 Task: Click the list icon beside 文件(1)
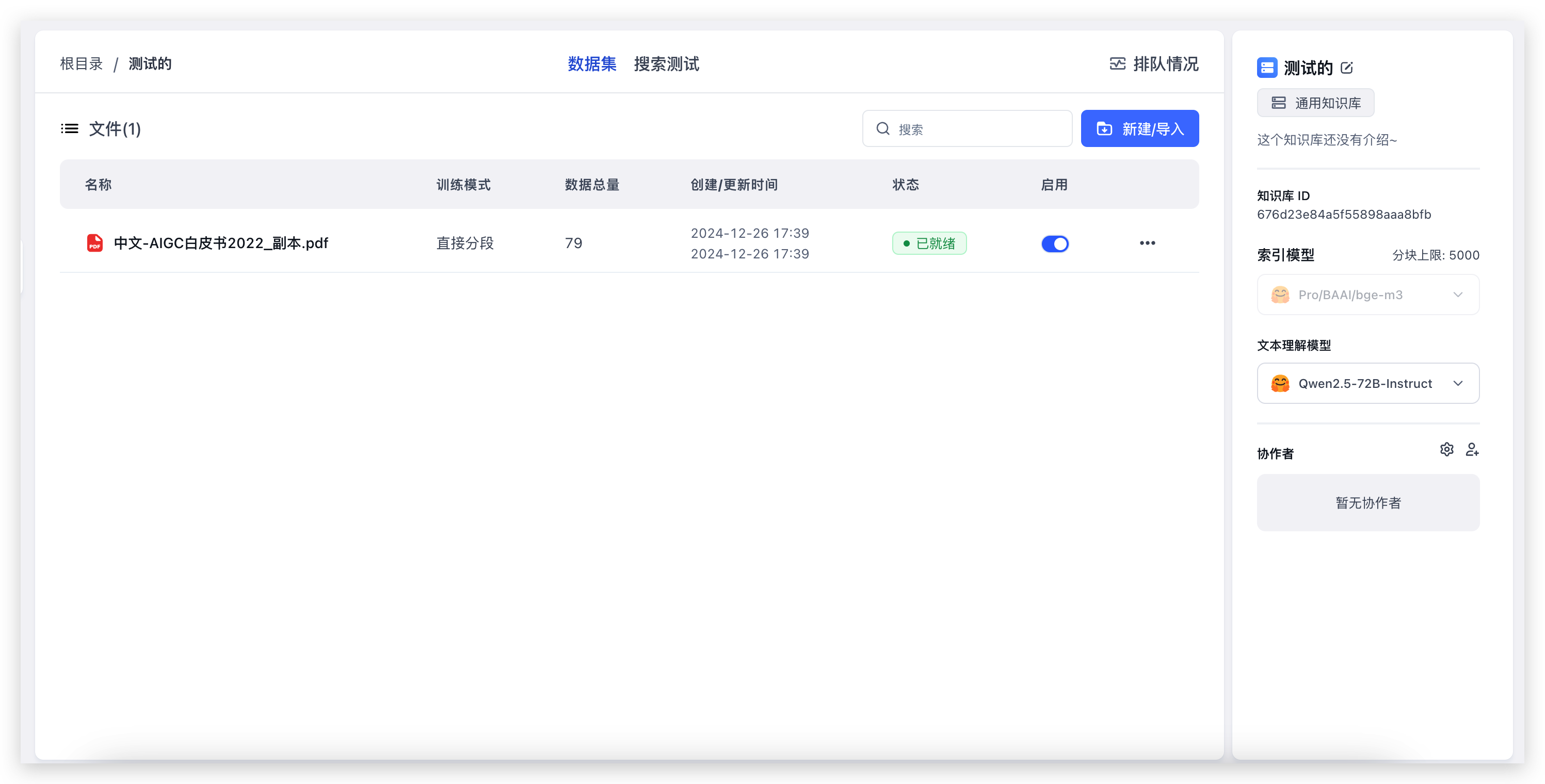70,129
